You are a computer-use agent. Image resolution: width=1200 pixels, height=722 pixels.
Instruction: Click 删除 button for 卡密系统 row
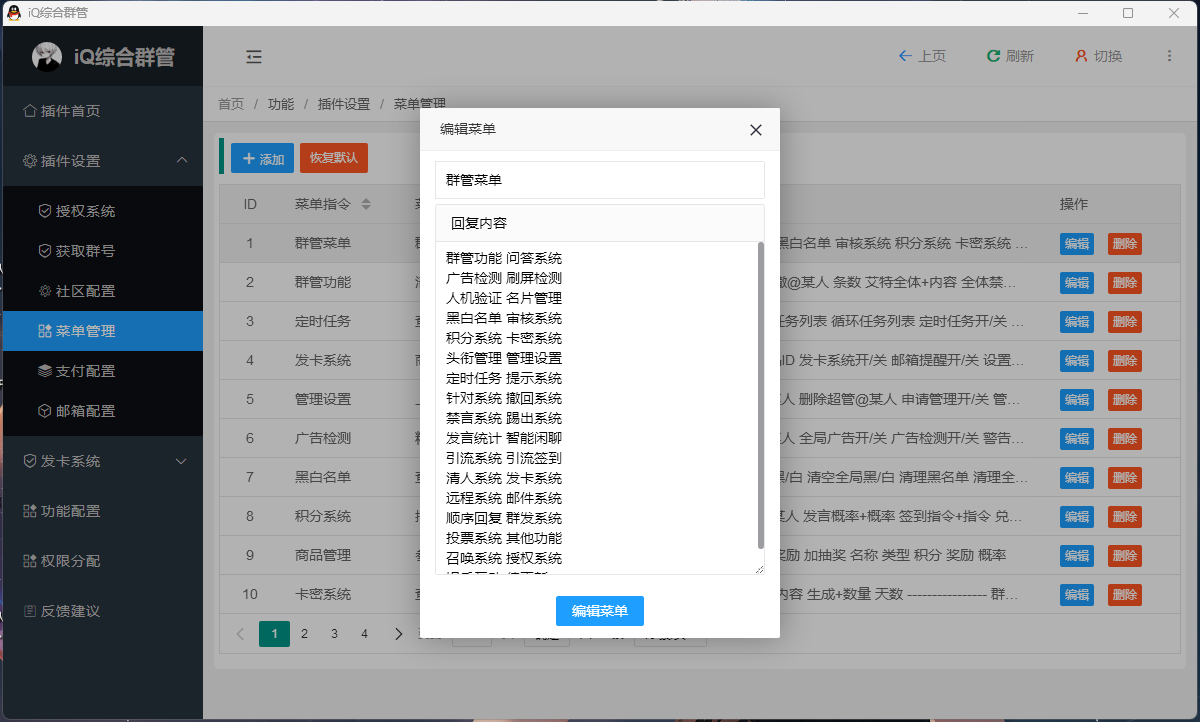point(1124,594)
